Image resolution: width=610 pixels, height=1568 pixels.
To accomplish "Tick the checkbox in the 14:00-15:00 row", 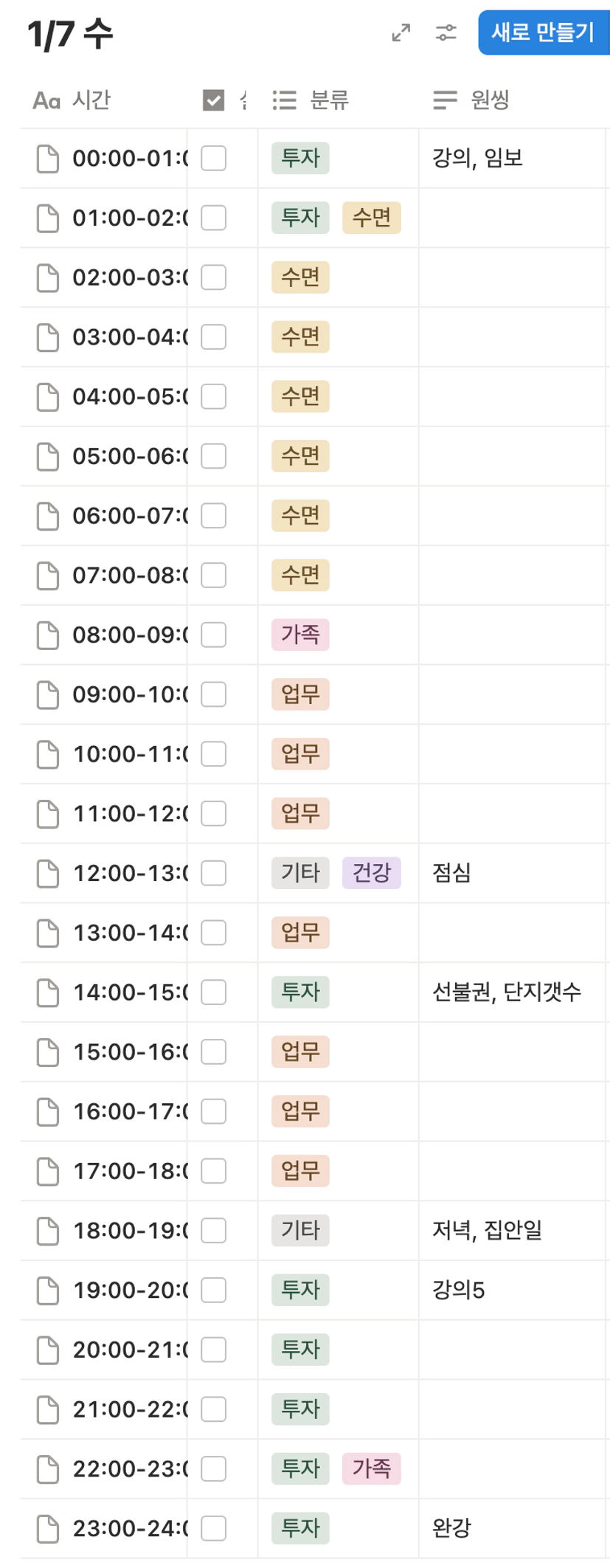I will point(214,992).
